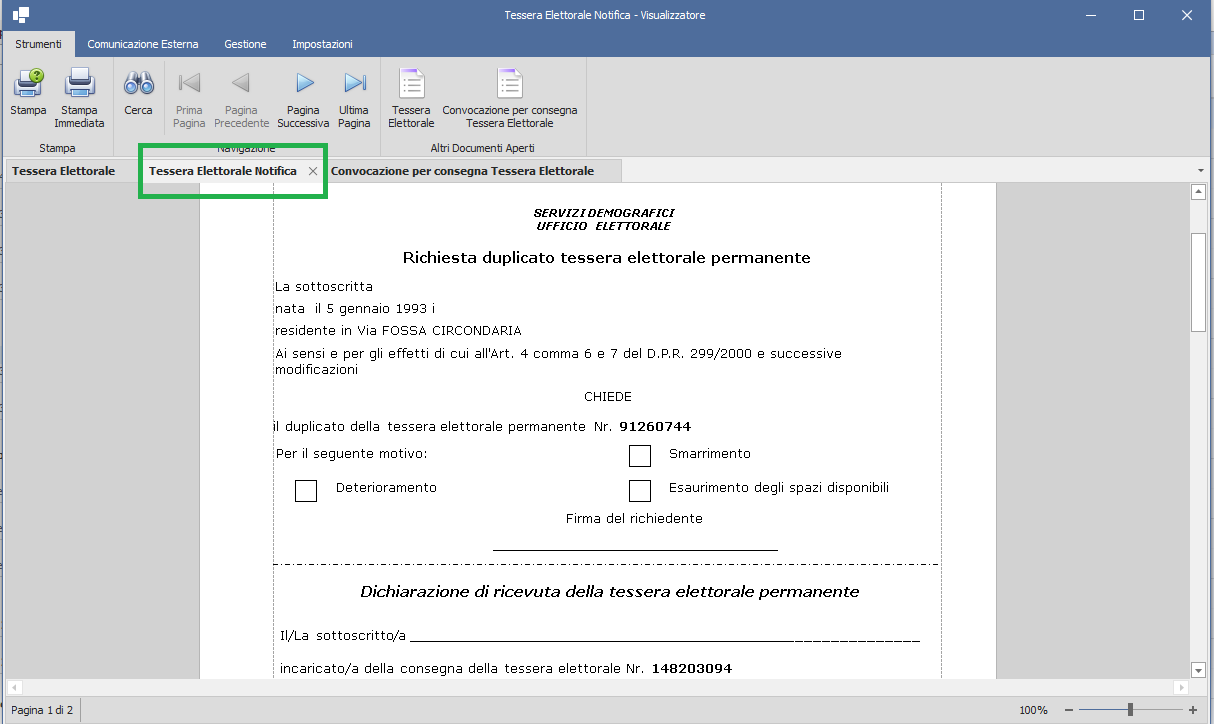The height and width of the screenshot is (724, 1214).
Task: Click vertical scrollbar up arrow
Action: pyautogui.click(x=1198, y=192)
